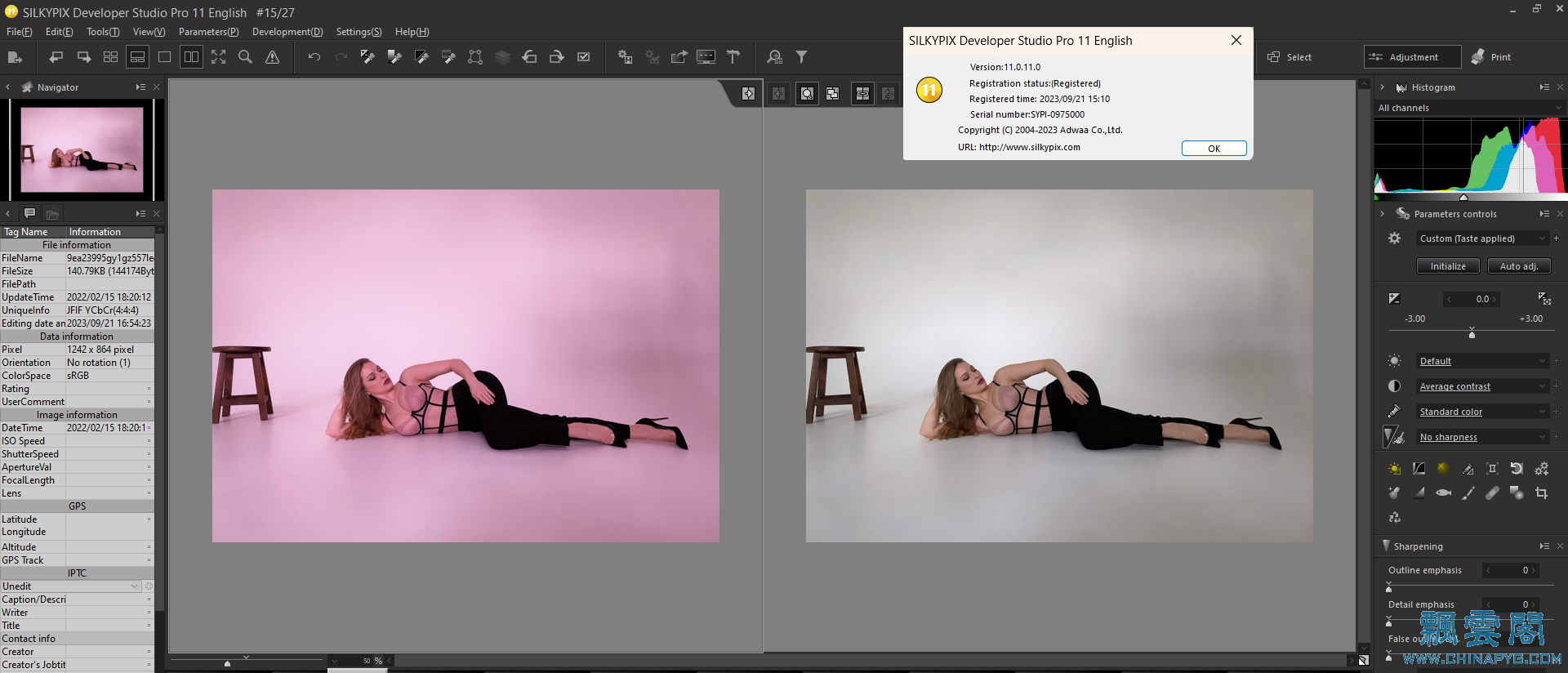
Task: Toggle side-by-side comparison view
Action: point(191,57)
